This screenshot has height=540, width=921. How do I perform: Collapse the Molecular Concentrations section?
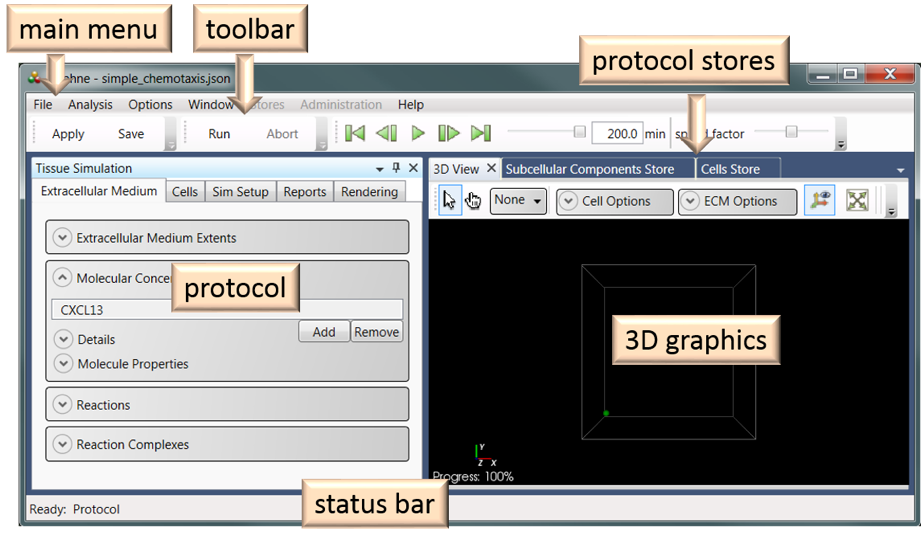coord(62,277)
